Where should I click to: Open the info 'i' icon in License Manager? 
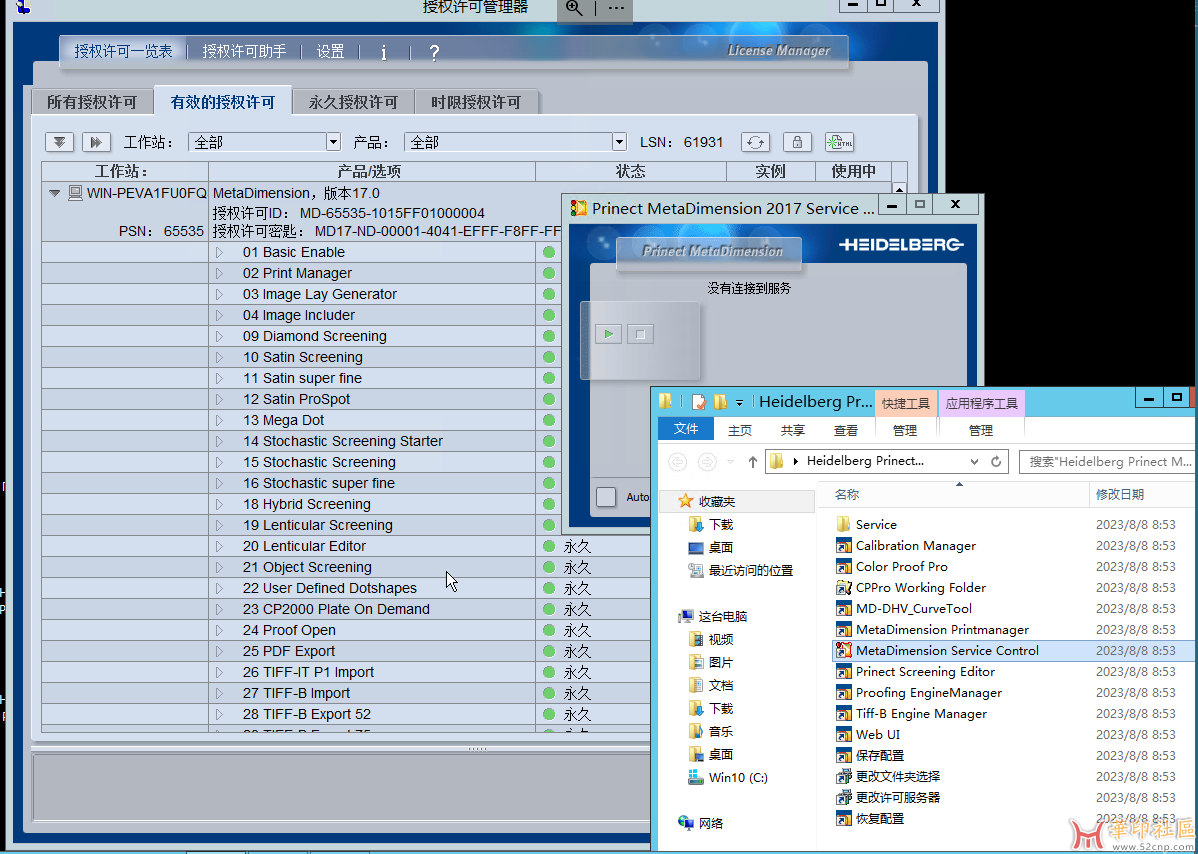pos(384,53)
